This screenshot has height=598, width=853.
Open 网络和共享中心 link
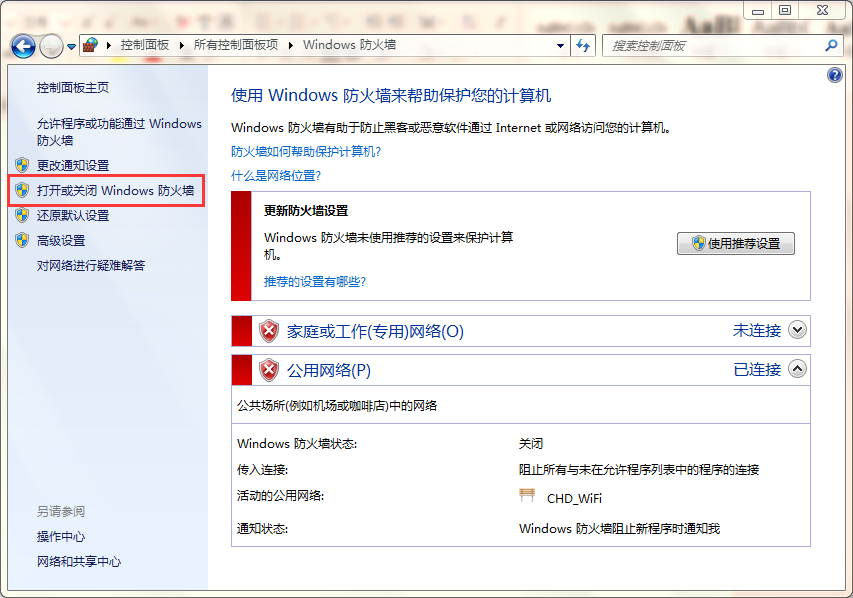pos(79,562)
